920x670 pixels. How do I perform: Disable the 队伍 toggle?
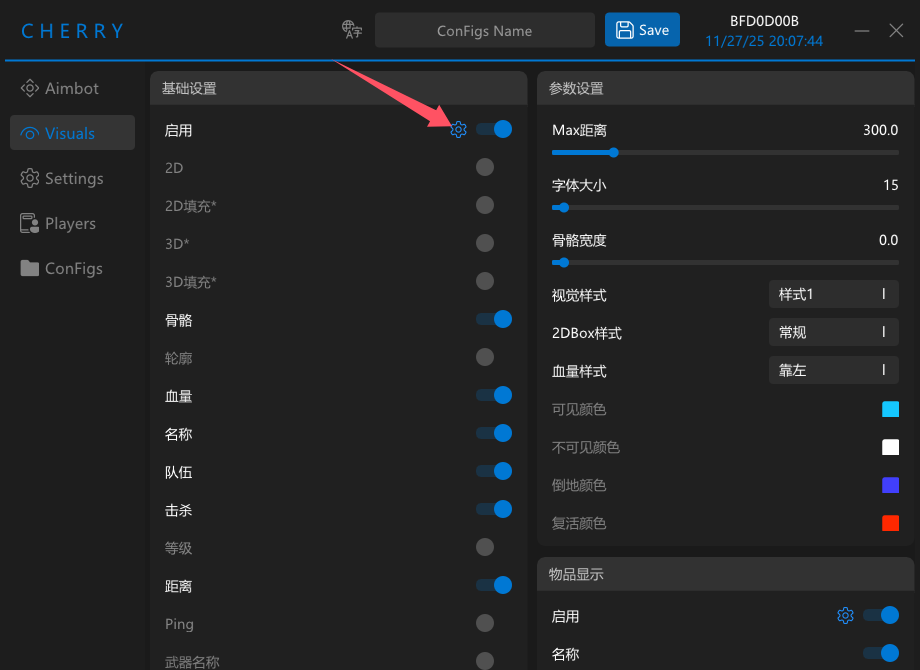(x=494, y=471)
